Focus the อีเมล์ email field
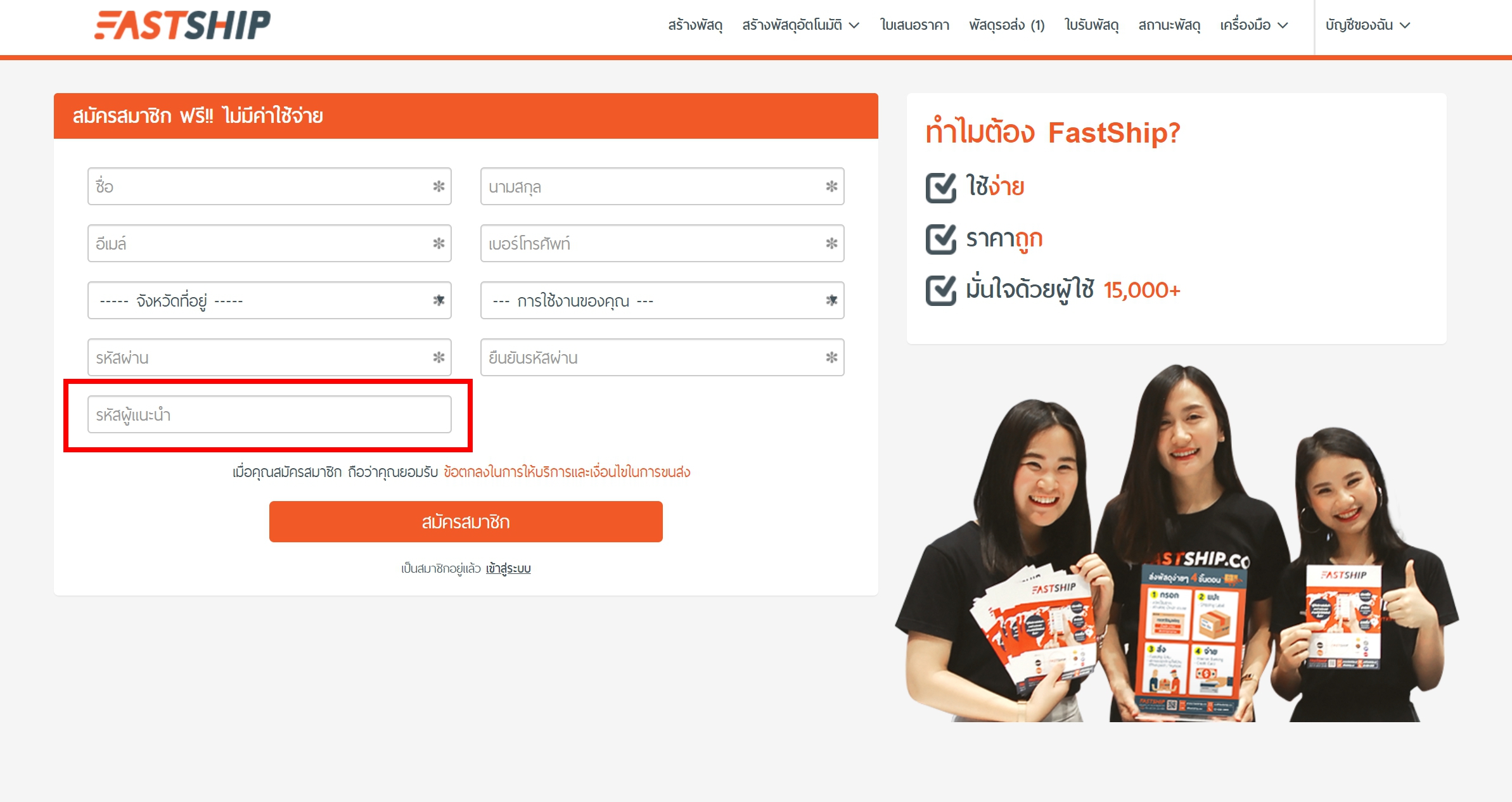The height and width of the screenshot is (802, 1512). [x=269, y=243]
